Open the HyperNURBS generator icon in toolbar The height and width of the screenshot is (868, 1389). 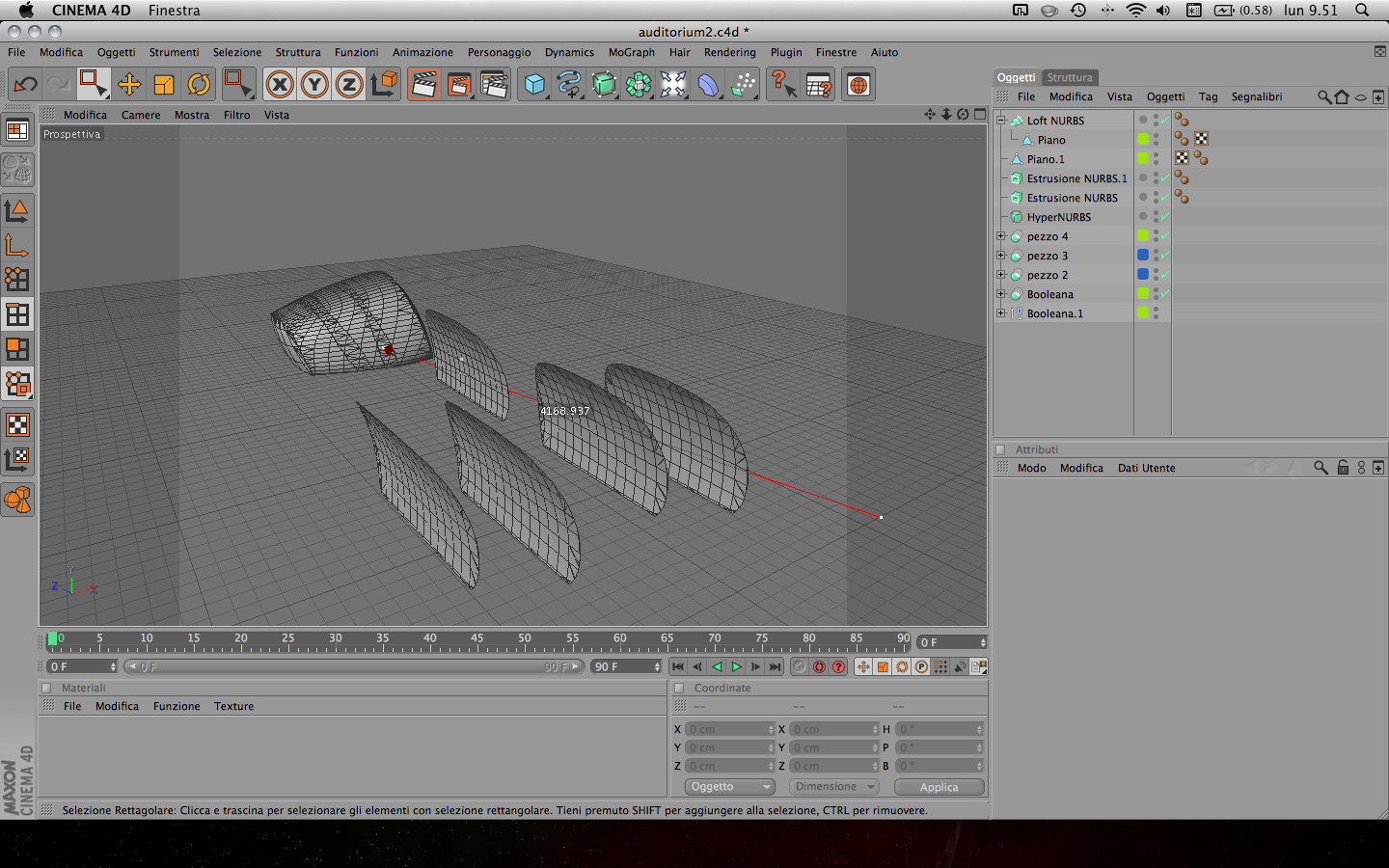click(x=604, y=85)
